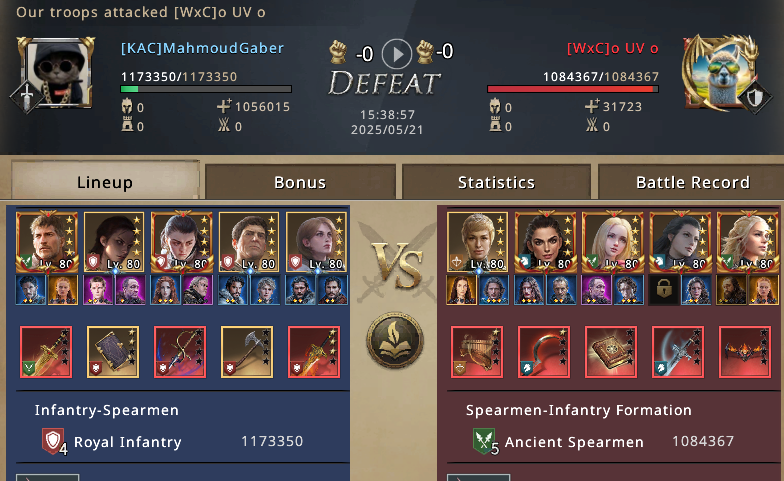Screen dimensions: 784x481
Task: Select the Lineup tab
Action: click(x=105, y=181)
